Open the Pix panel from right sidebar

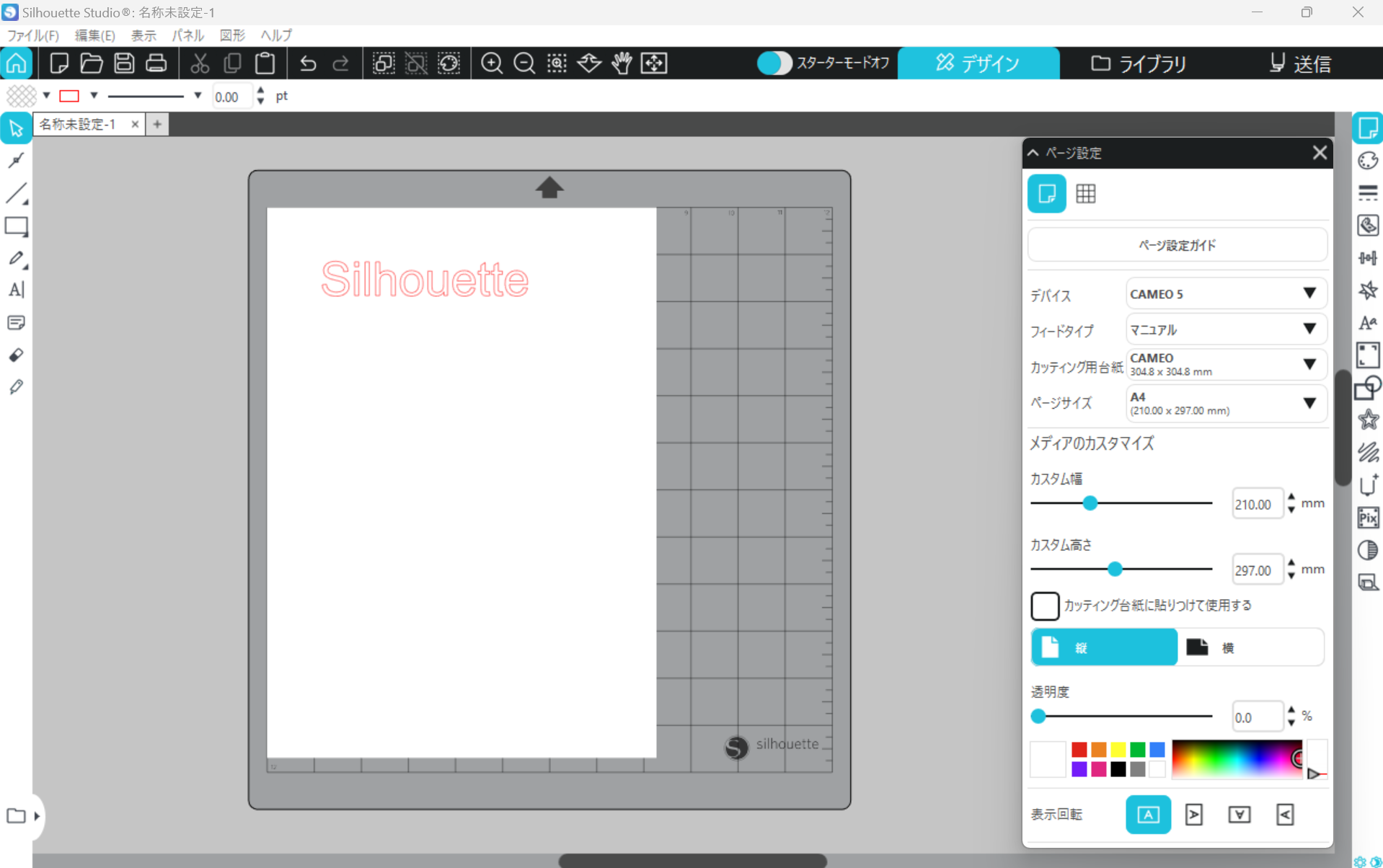point(1368,518)
